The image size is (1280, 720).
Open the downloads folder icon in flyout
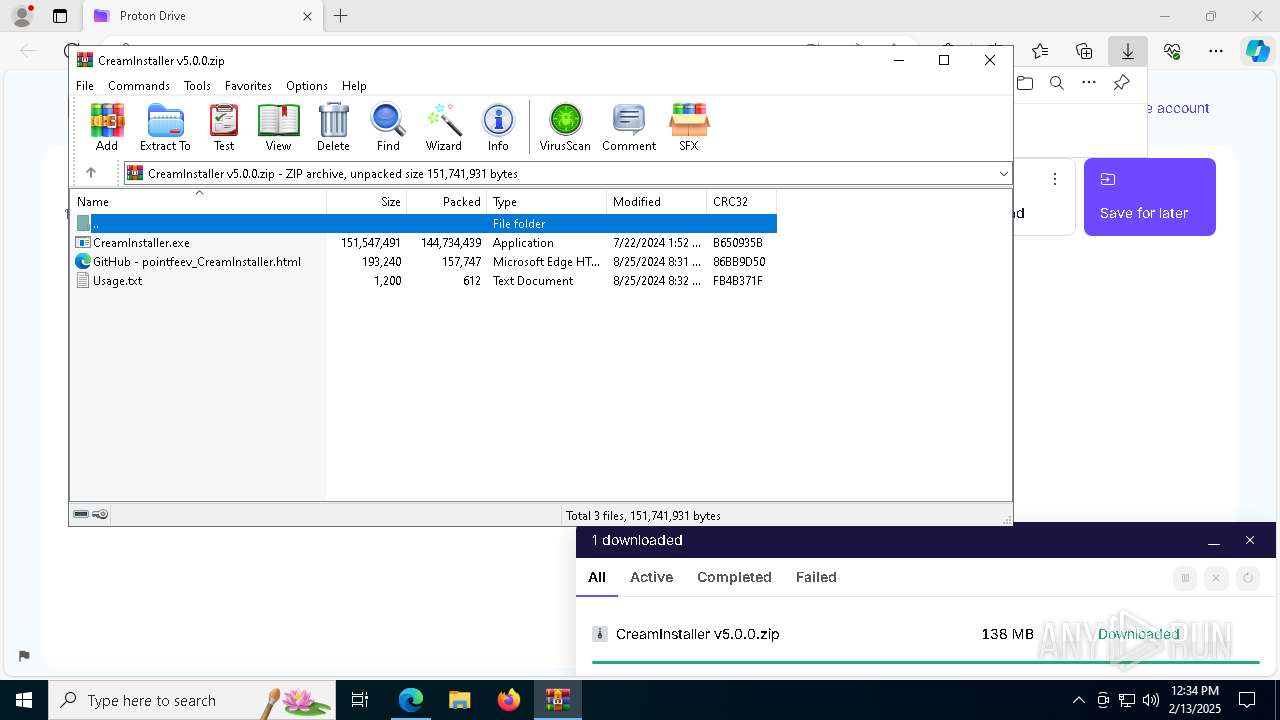1025,83
